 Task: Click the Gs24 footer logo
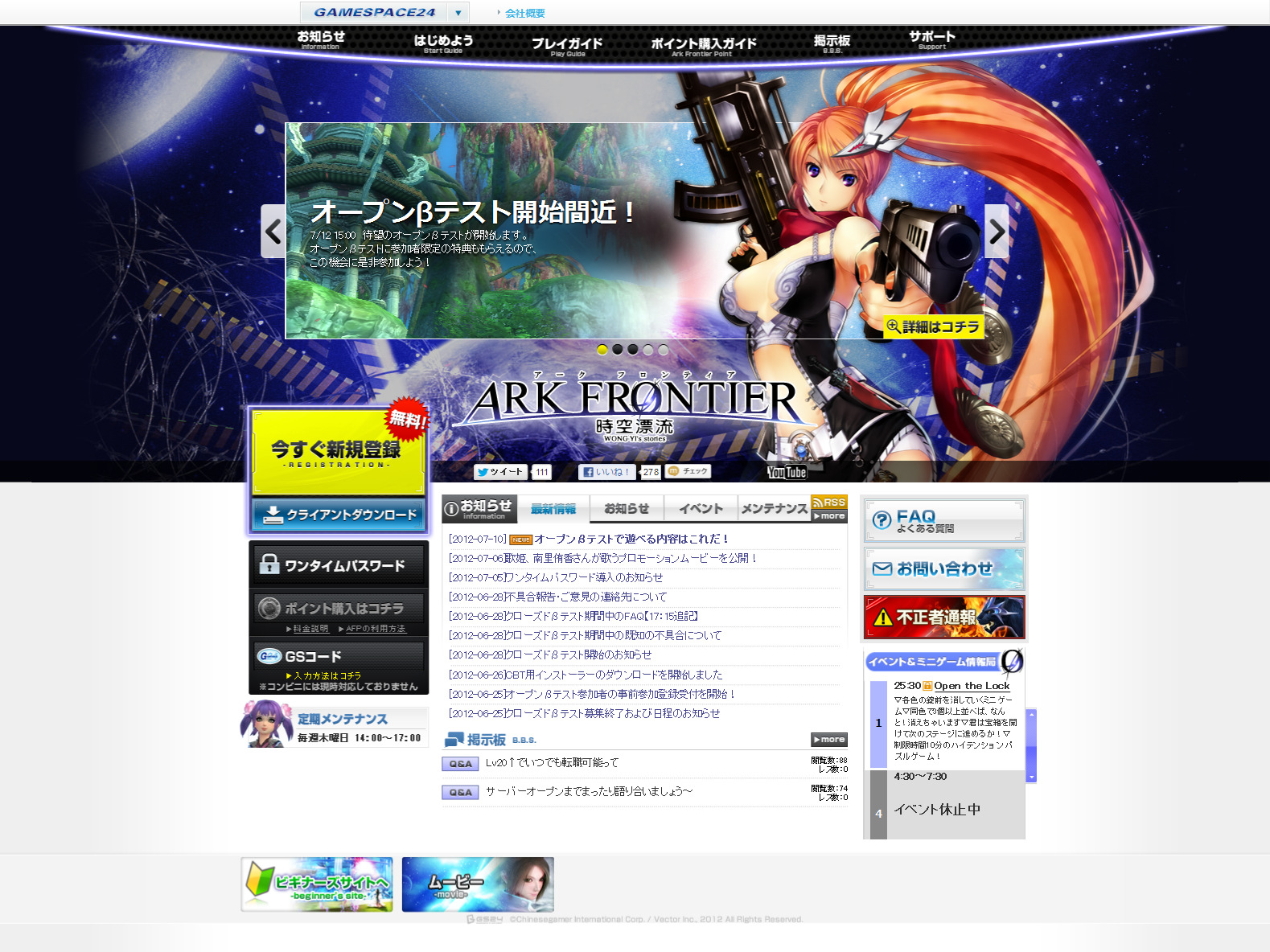click(484, 919)
